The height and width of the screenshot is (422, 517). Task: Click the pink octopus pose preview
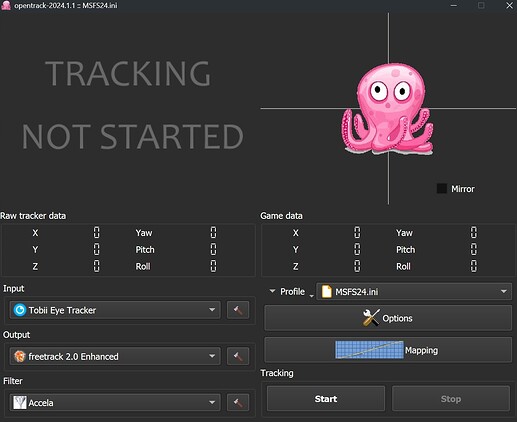(388, 109)
